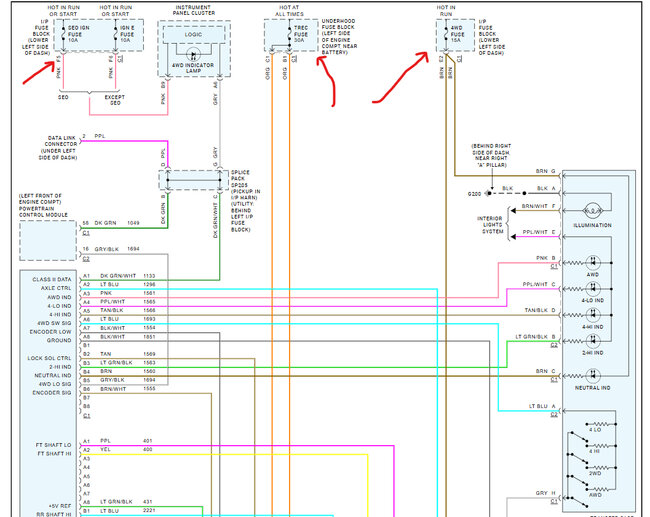
Task: Click the Splice Pack SP205 box
Action: tap(190, 178)
